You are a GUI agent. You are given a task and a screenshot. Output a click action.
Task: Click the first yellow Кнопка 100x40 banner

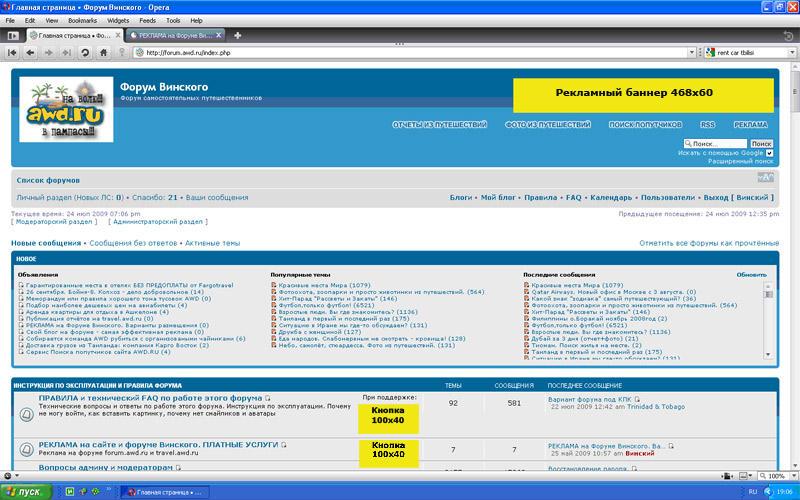coord(388,418)
